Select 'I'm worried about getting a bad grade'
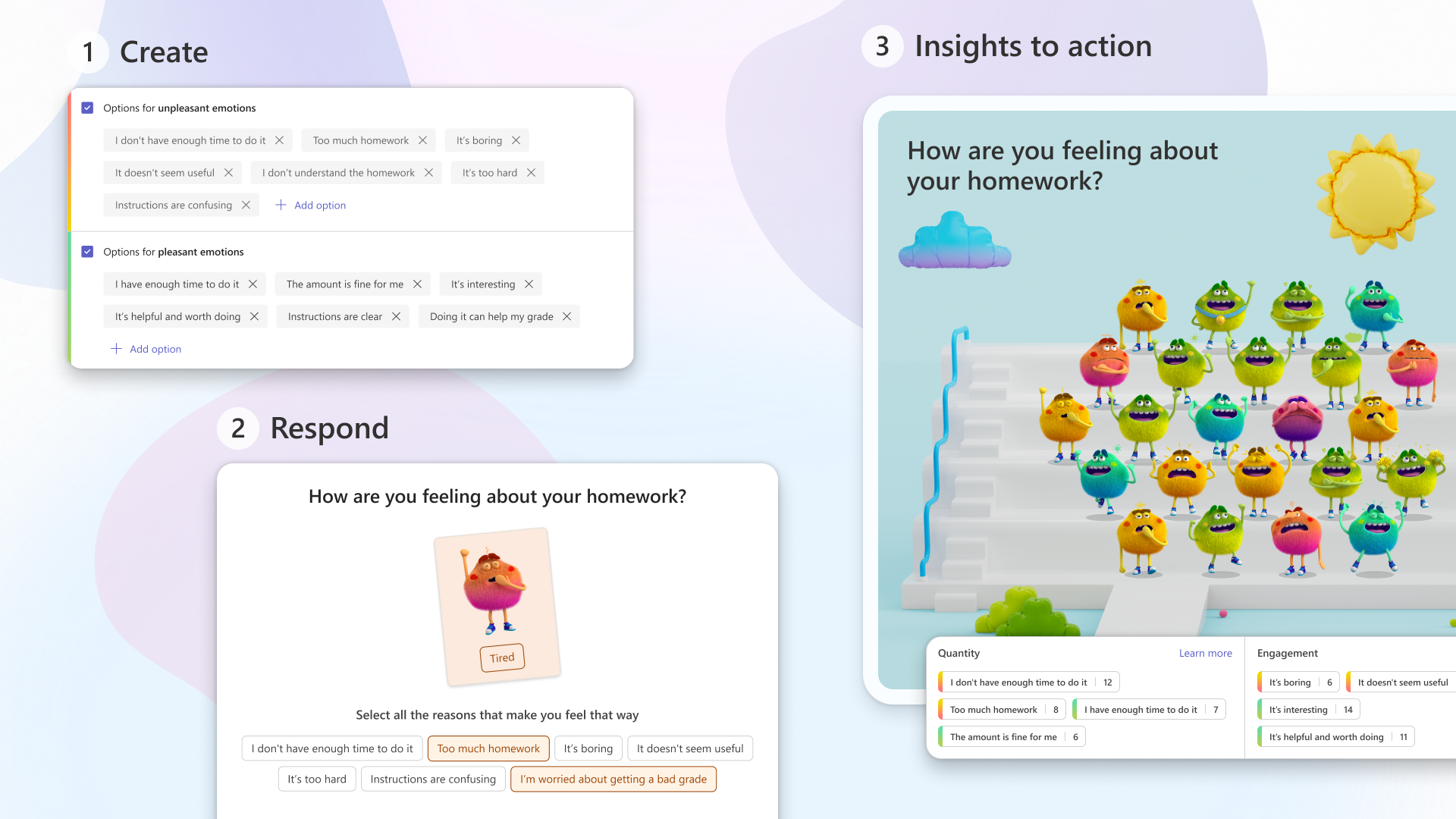 613,779
